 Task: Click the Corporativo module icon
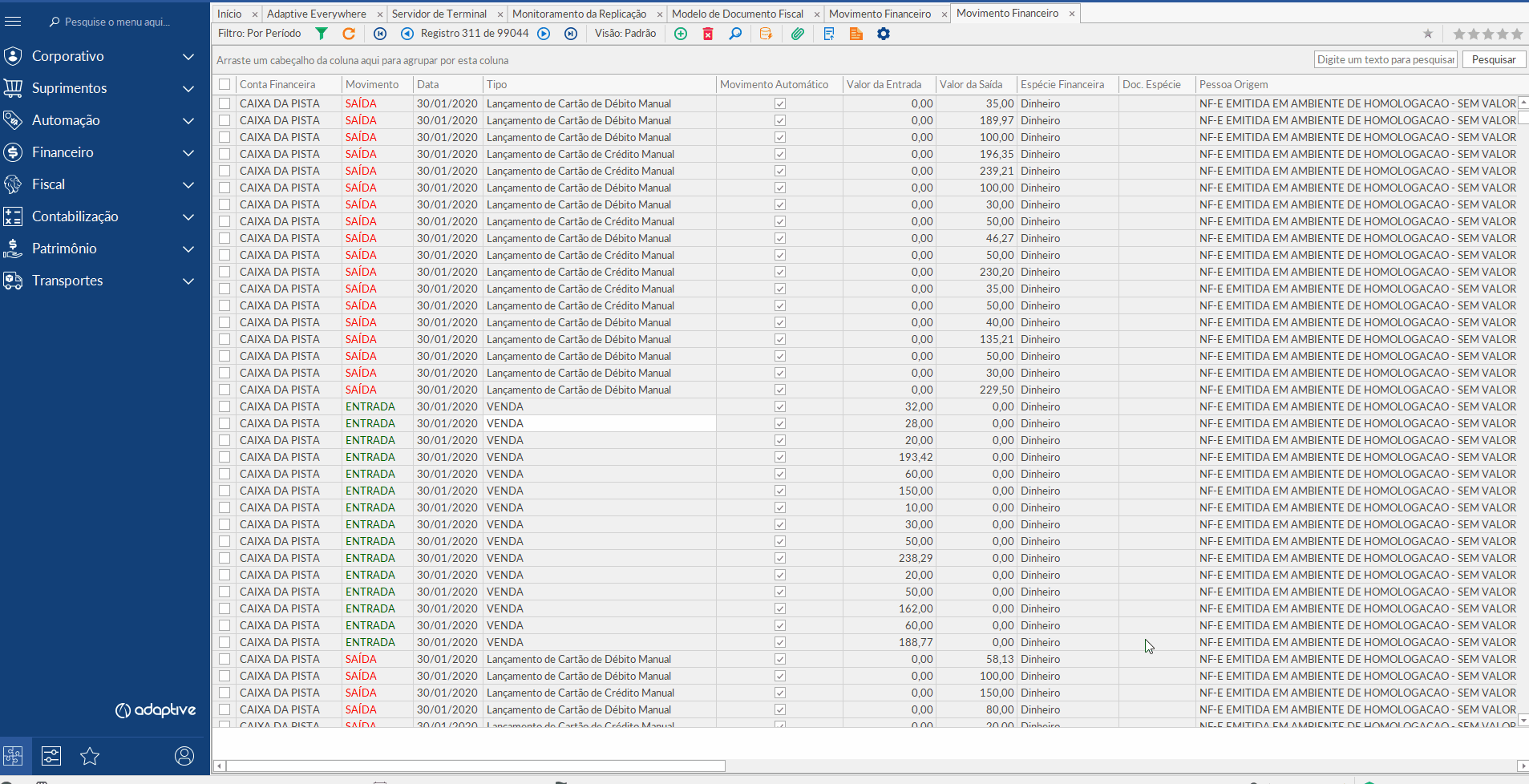[13, 56]
